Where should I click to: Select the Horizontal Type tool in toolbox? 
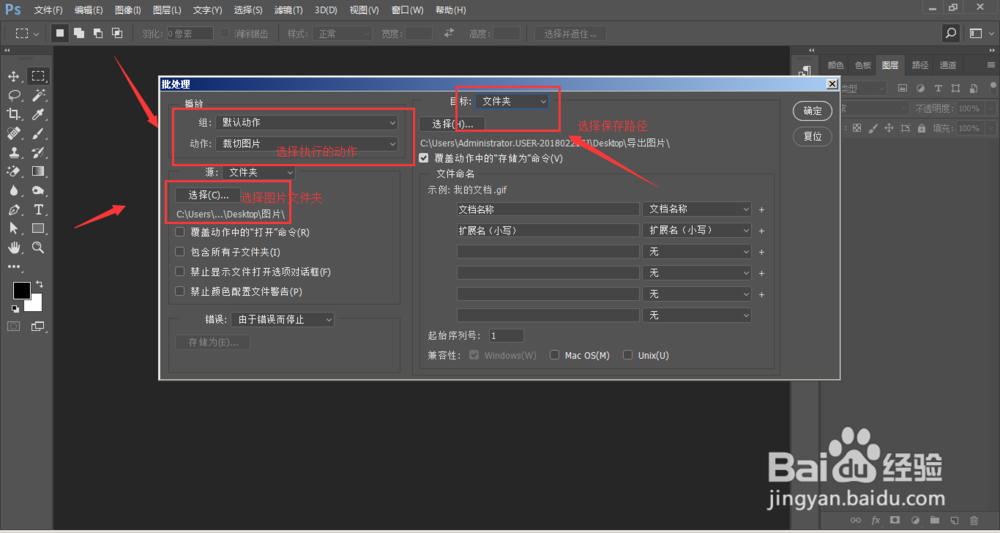(x=38, y=210)
